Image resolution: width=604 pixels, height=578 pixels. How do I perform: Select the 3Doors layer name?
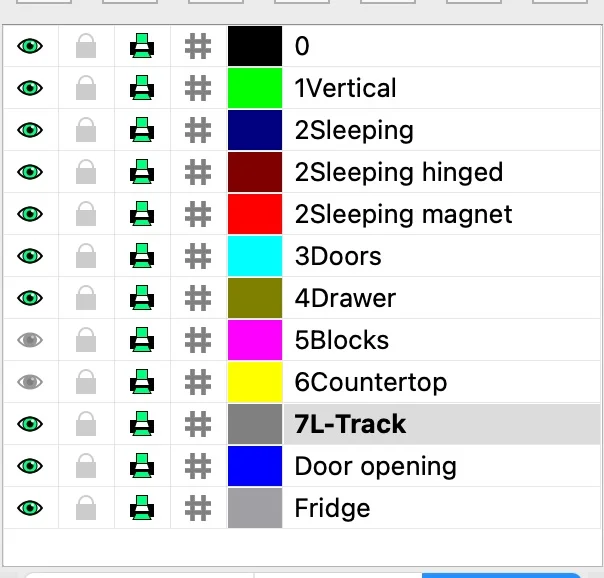[338, 257]
